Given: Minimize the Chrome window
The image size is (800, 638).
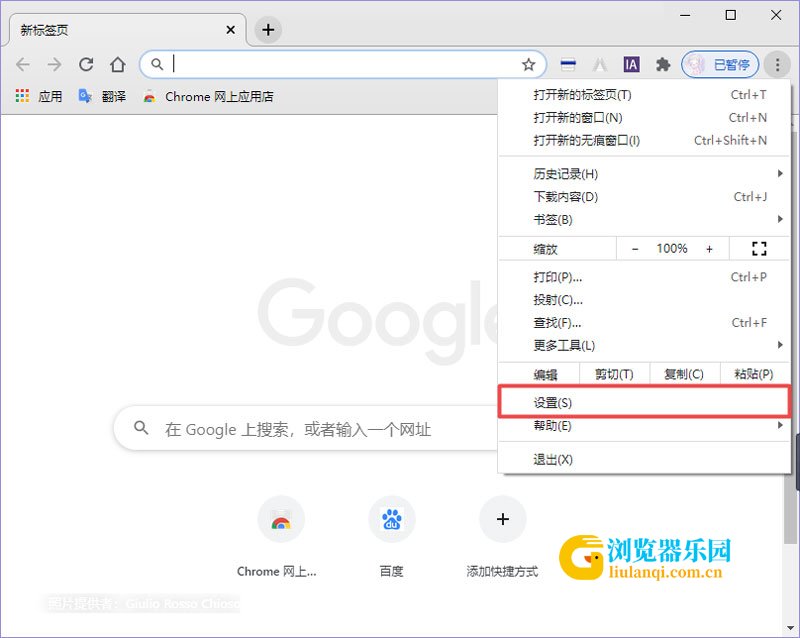Looking at the screenshot, I should [685, 15].
